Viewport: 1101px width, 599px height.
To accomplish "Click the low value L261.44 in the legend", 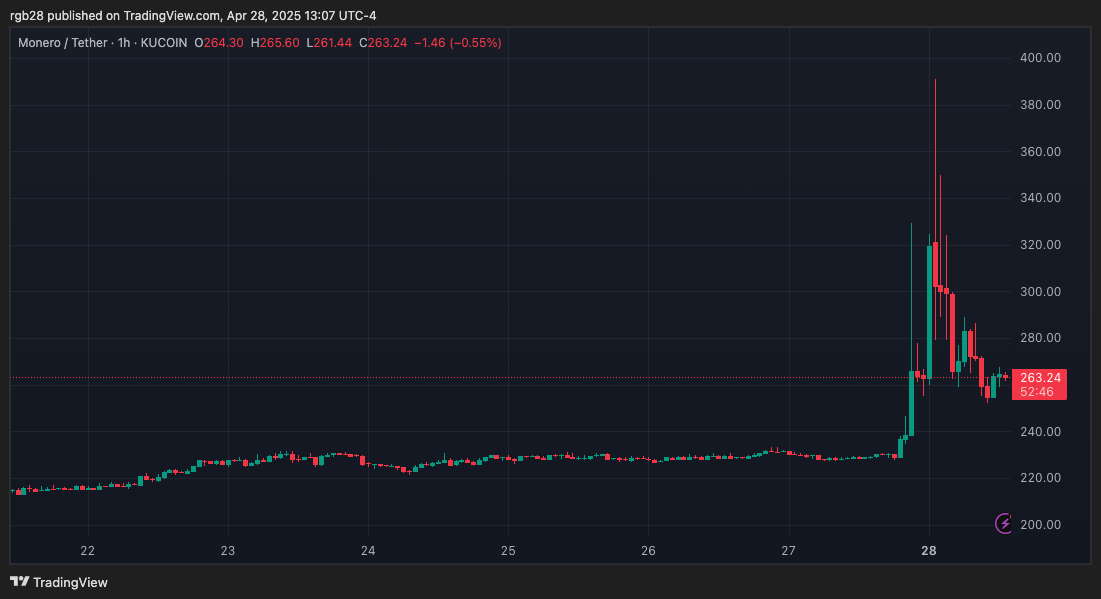I will point(329,43).
